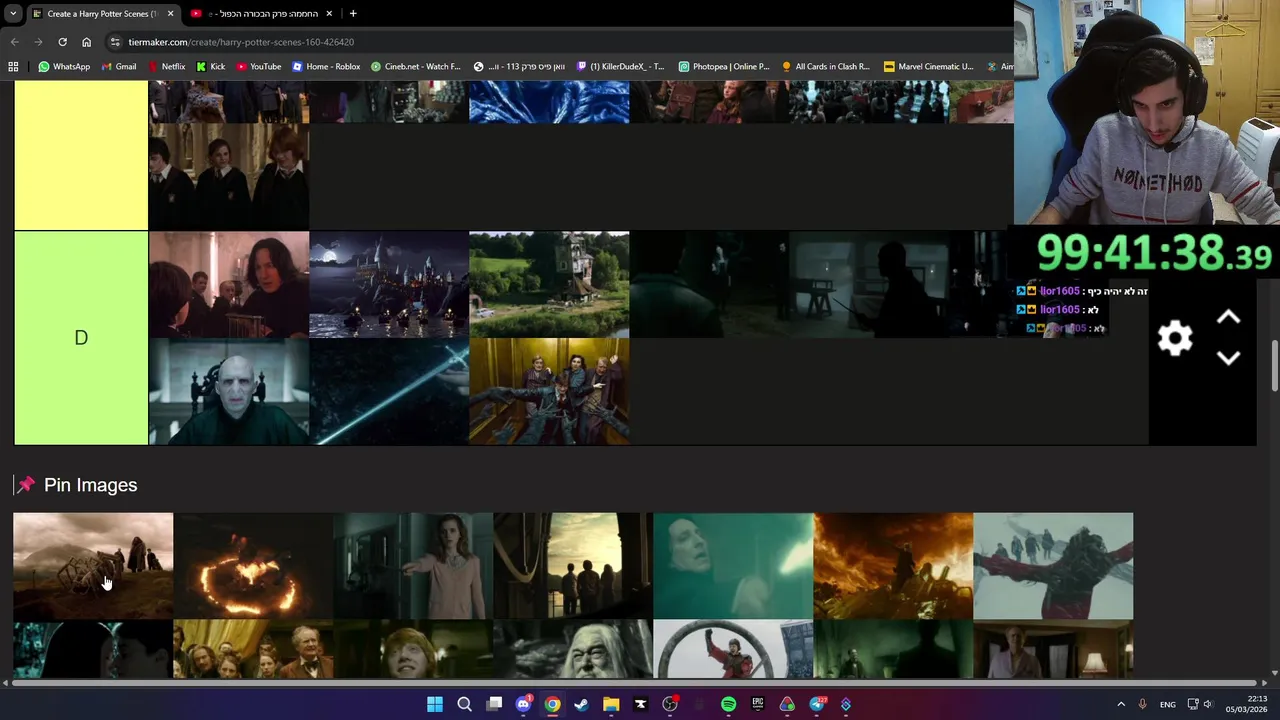1280x720 pixels.
Task: Select three students image in yellow tier
Action: pos(229,177)
